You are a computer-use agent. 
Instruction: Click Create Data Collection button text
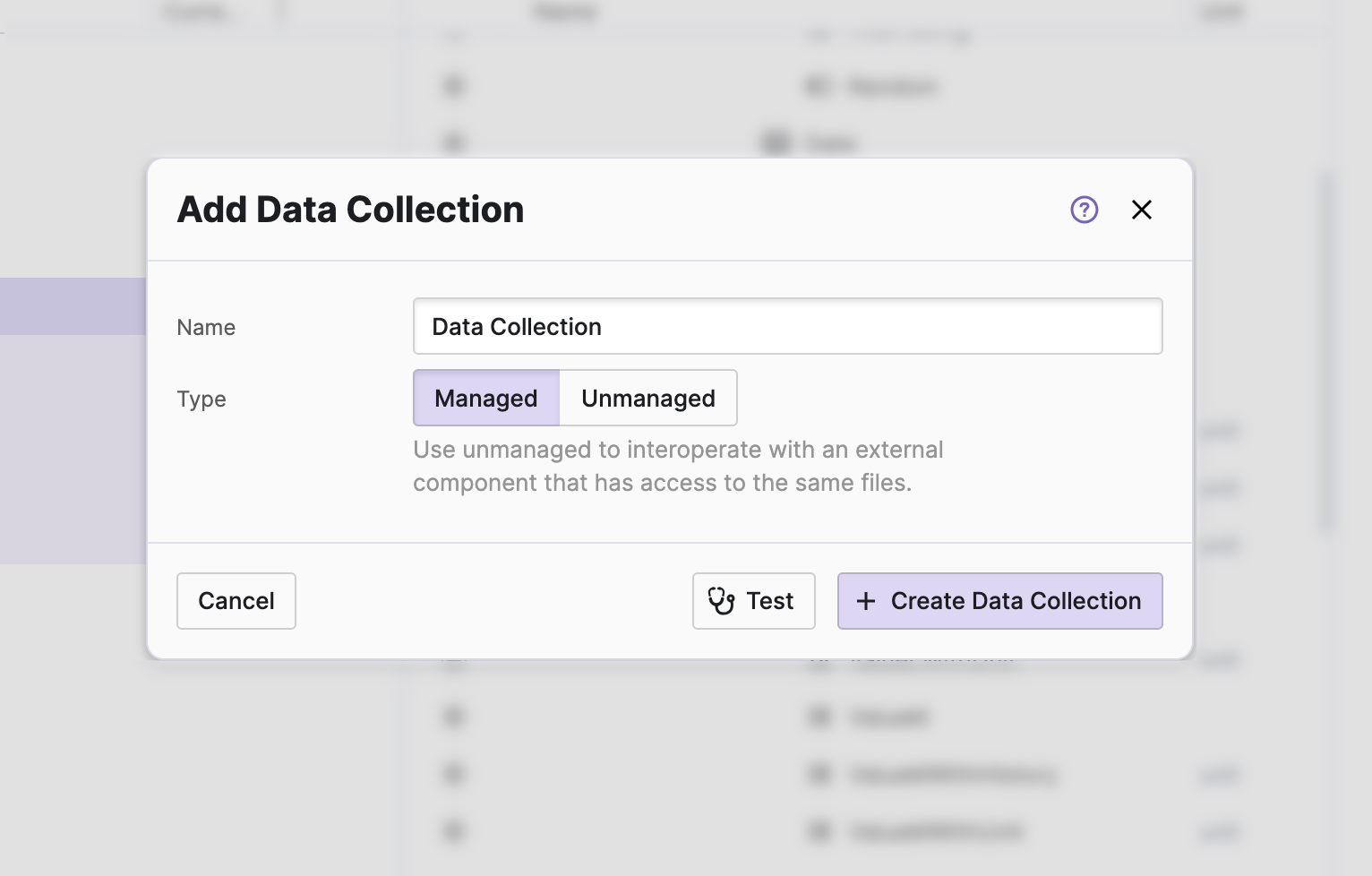coord(1016,601)
